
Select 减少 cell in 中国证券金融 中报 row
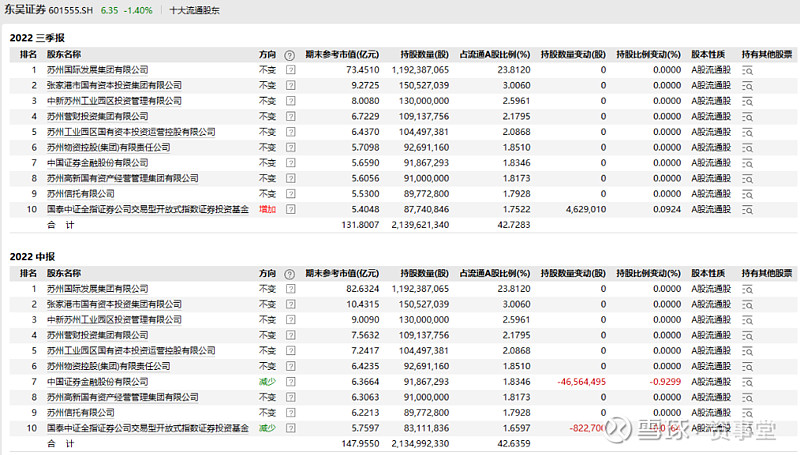tap(267, 382)
